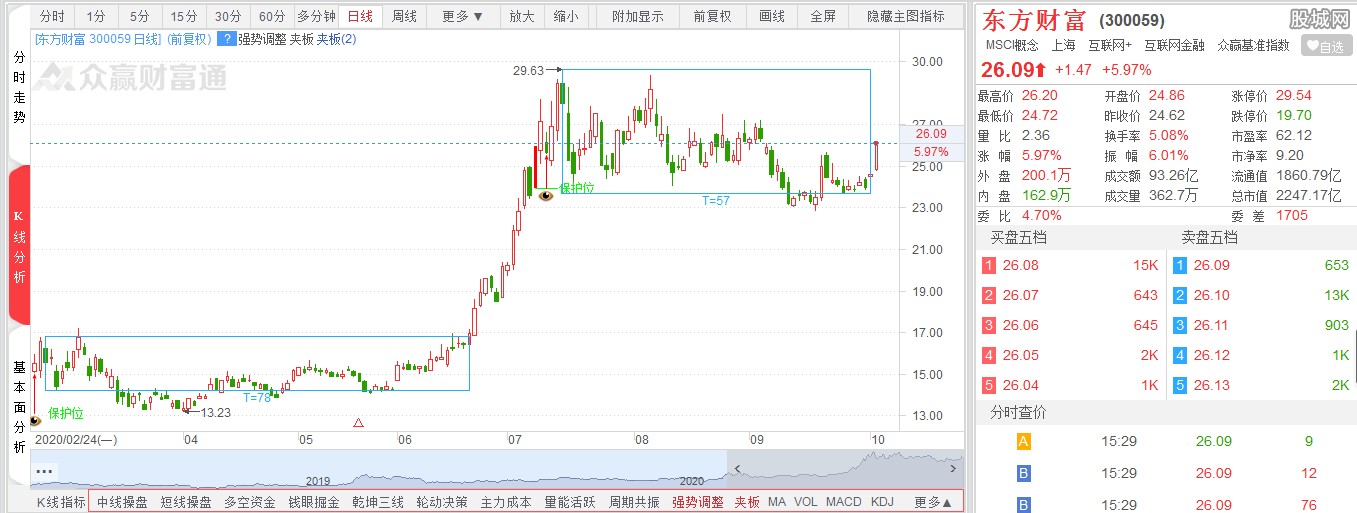Expand the 更多▼ timeframe dropdown

coord(463,16)
